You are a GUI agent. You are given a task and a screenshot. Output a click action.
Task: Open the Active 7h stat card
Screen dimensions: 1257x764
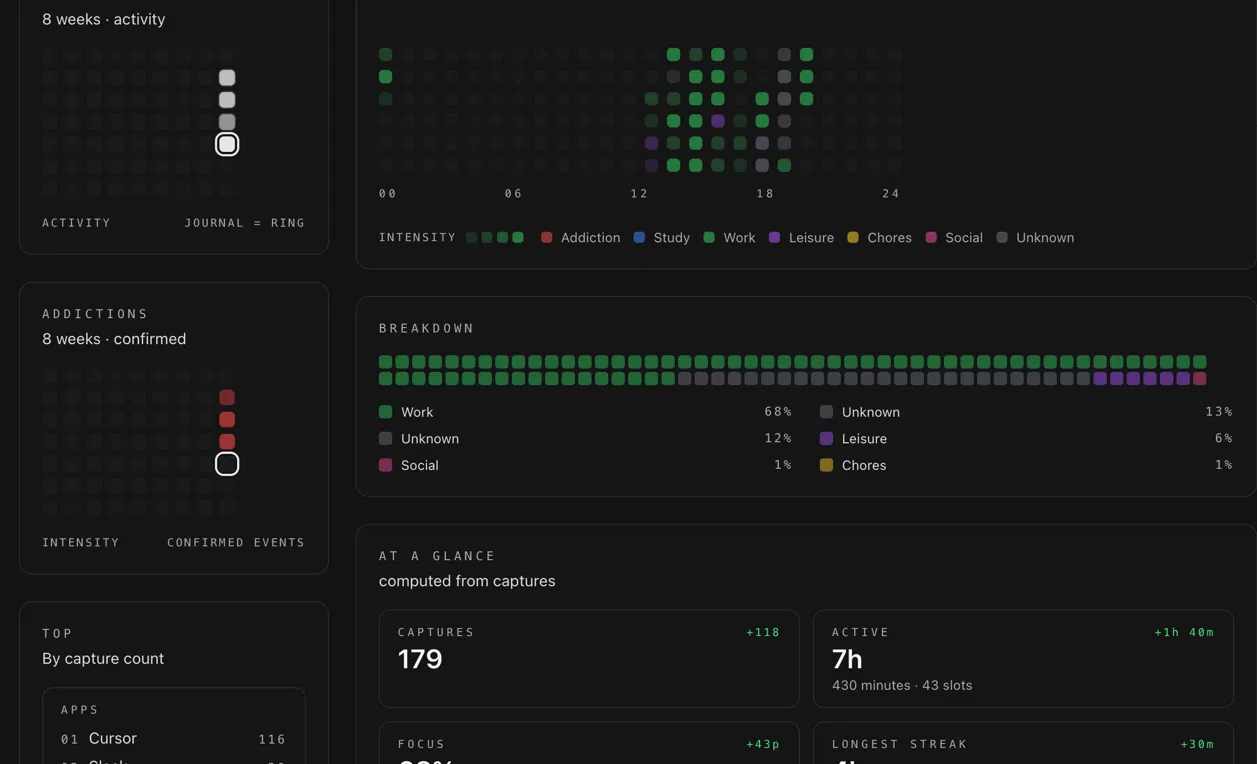coord(1022,658)
